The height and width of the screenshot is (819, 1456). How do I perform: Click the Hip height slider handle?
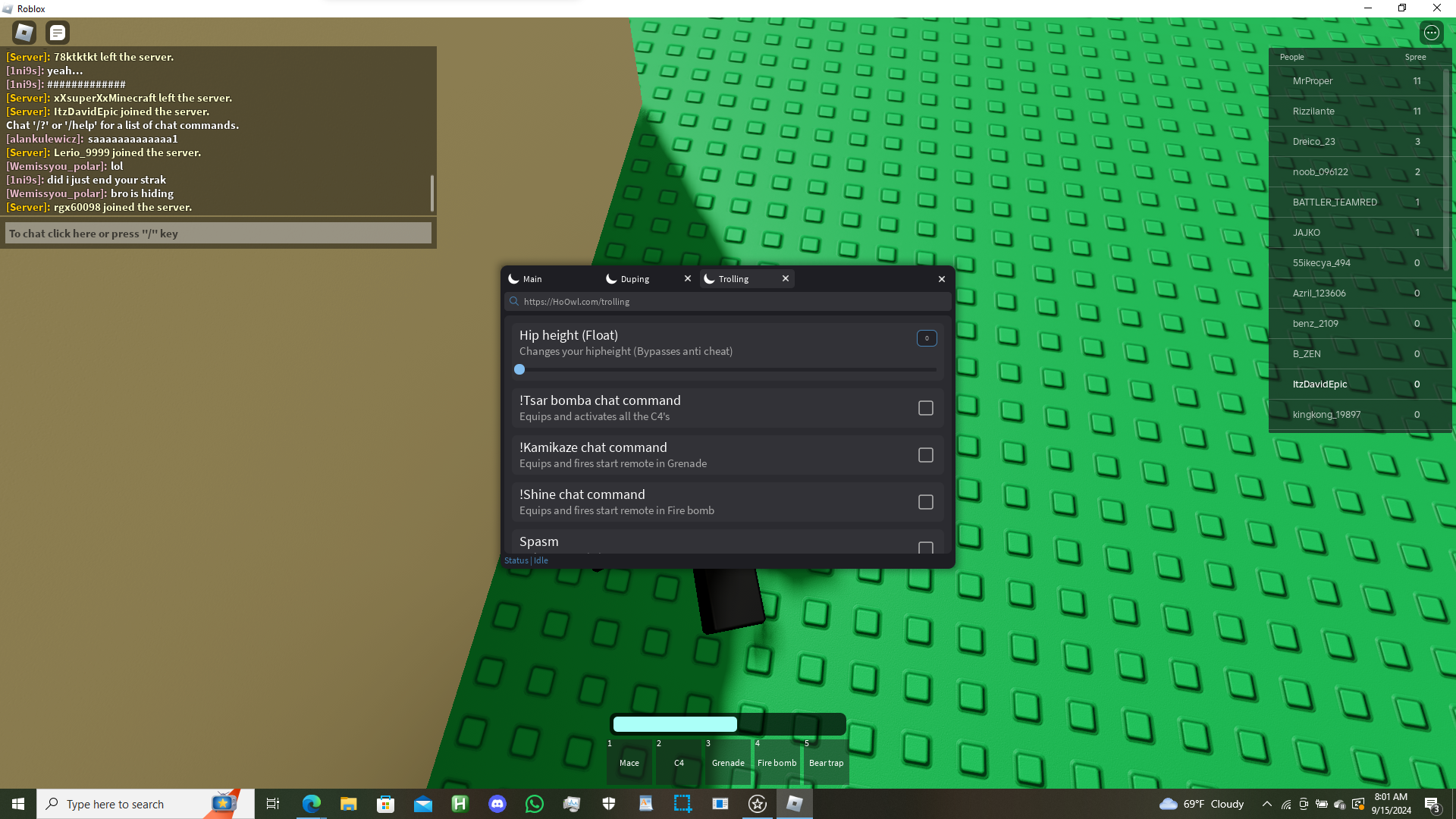click(519, 369)
